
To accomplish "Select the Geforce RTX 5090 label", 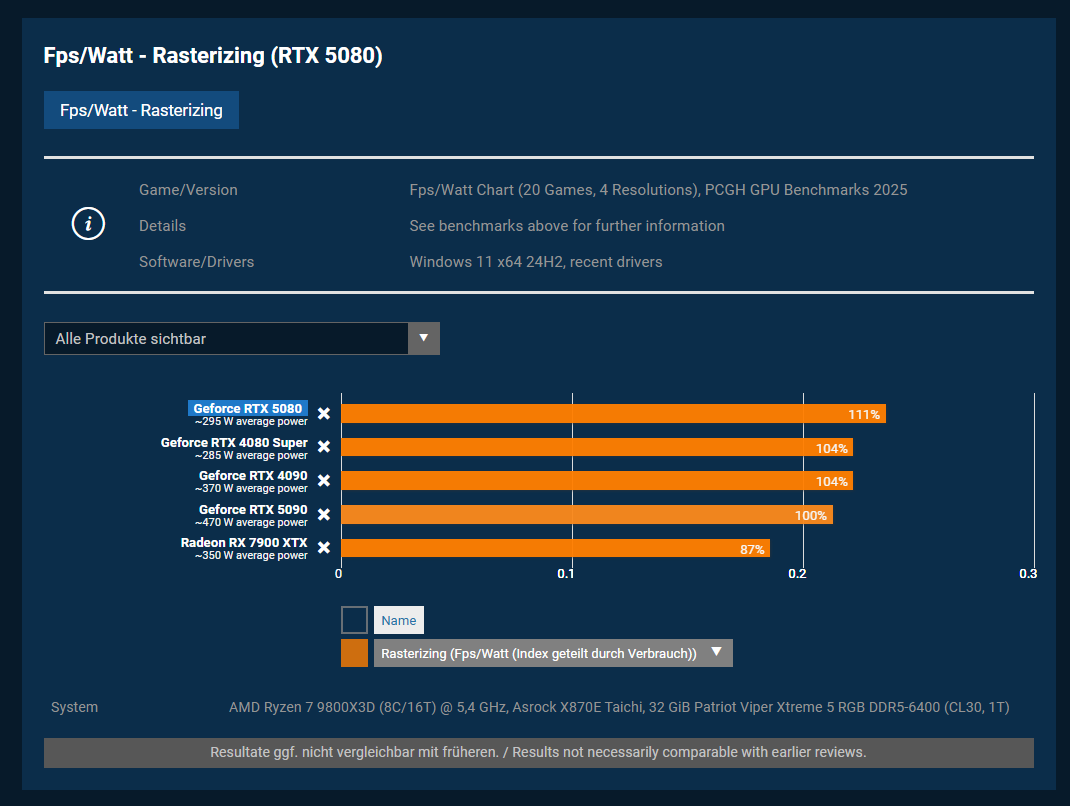I will click(253, 509).
